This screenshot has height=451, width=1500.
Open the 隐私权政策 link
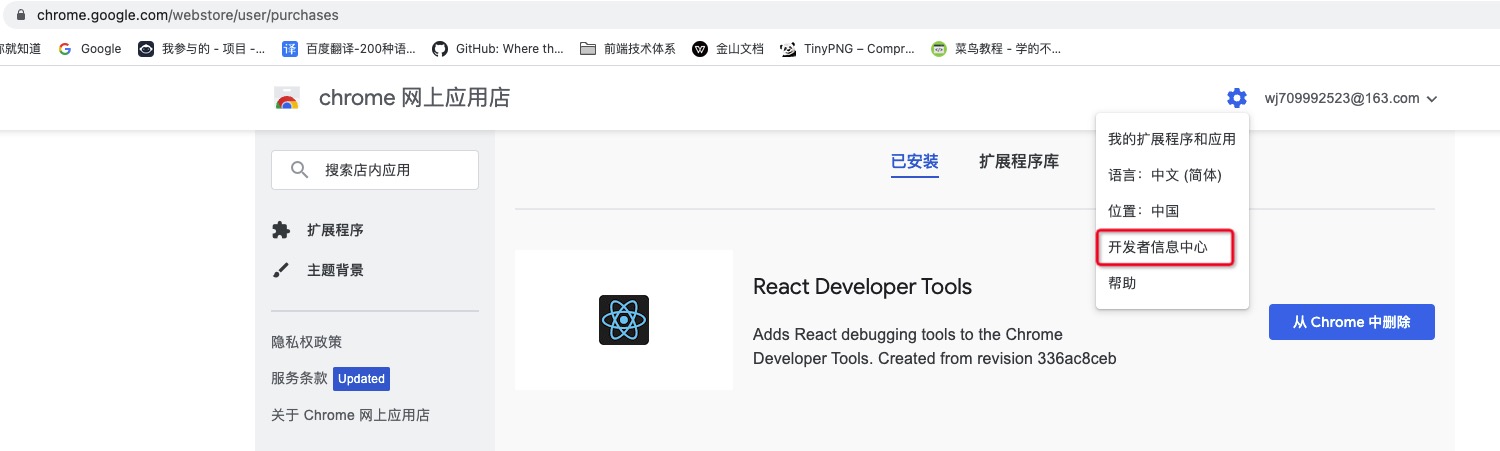(x=306, y=342)
